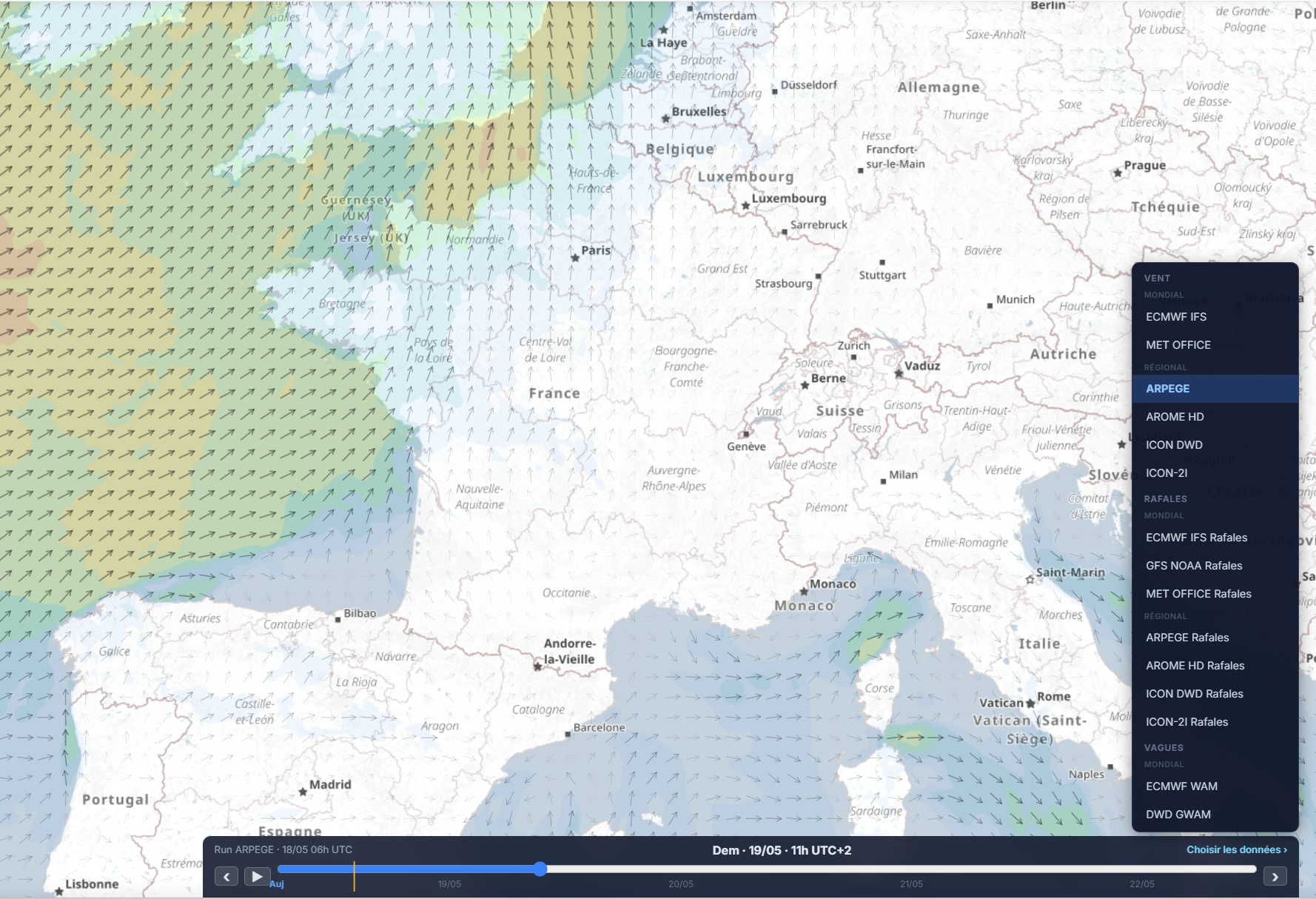The image size is (1316, 899).
Task: Select the DWD GWAM waves model
Action: [1215, 815]
